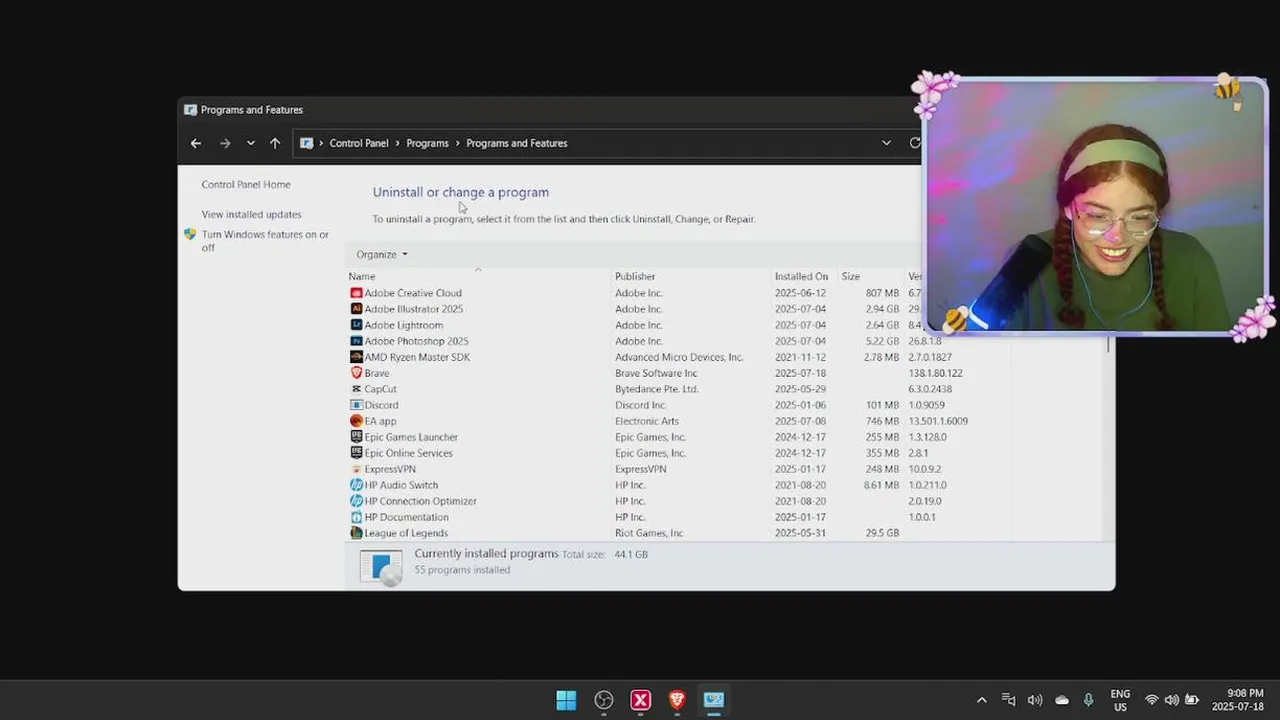Screen dimensions: 1280x720
Task: Open the ENG US language switcher
Action: tap(1120, 700)
